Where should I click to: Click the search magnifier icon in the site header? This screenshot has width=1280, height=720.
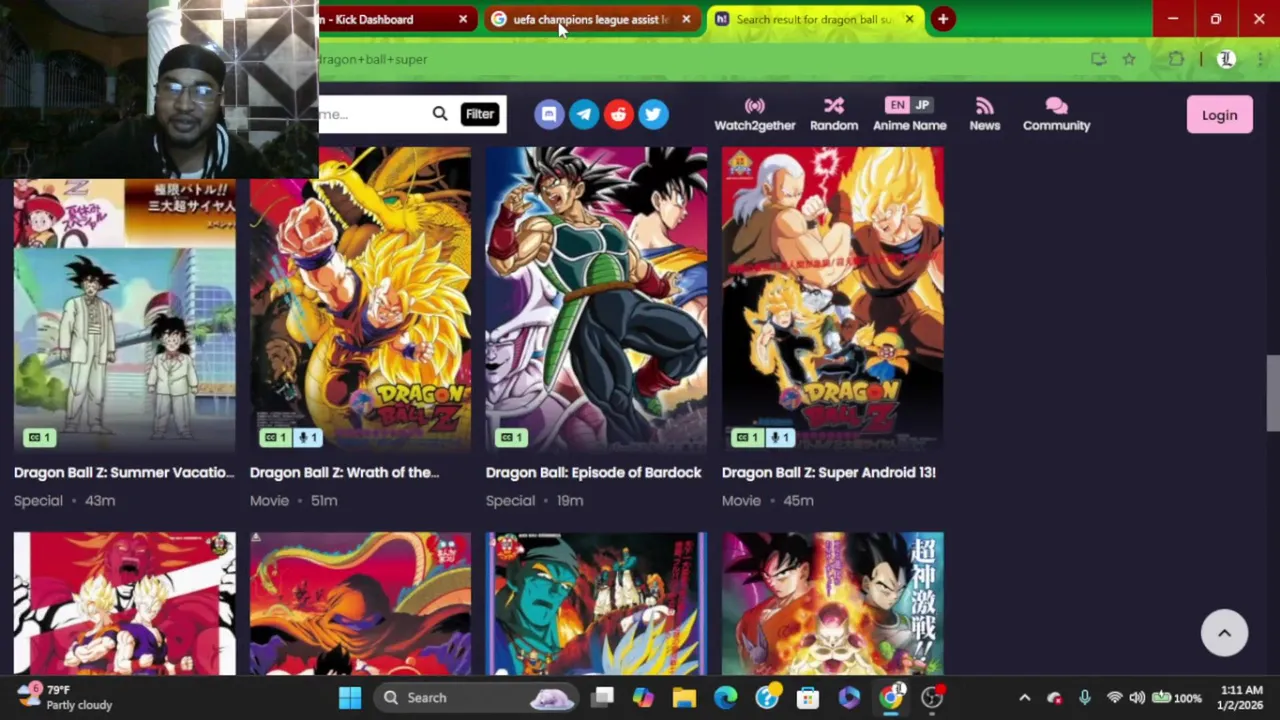click(440, 114)
